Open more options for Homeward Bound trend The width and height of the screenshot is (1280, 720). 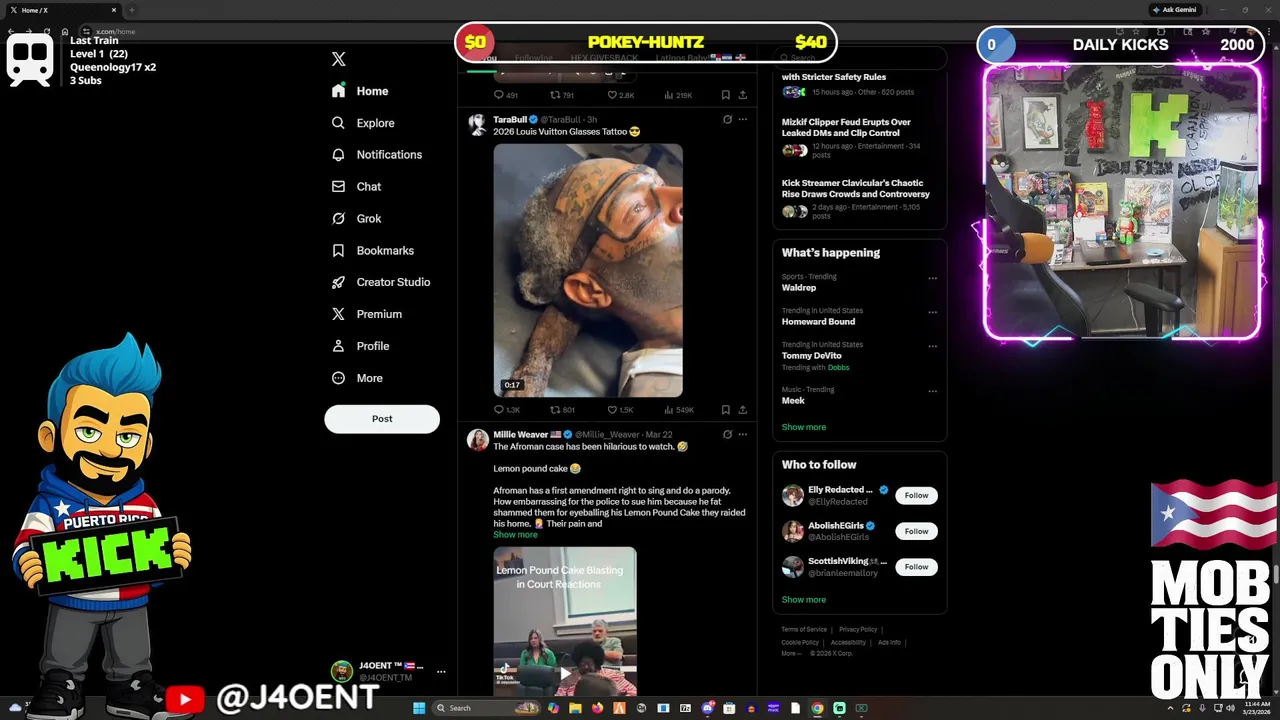(932, 312)
